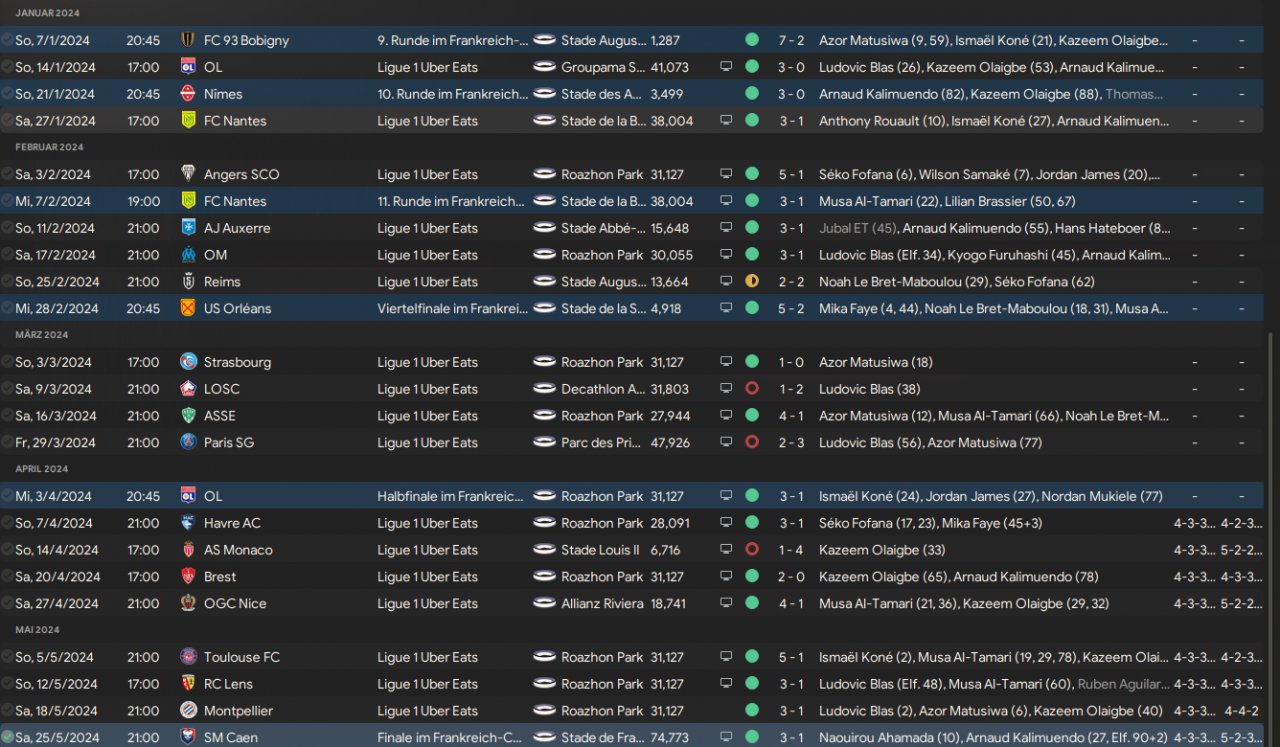The height and width of the screenshot is (747, 1280).
Task: Open the 7 - 2 result against FC 93 Bobigny
Action: (791, 40)
